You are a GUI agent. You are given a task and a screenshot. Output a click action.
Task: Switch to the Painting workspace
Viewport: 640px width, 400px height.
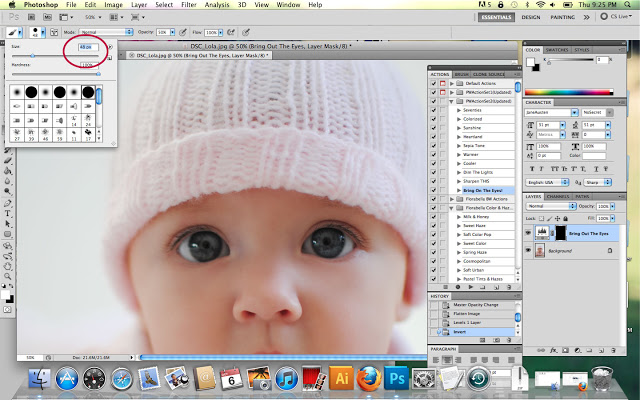(562, 17)
